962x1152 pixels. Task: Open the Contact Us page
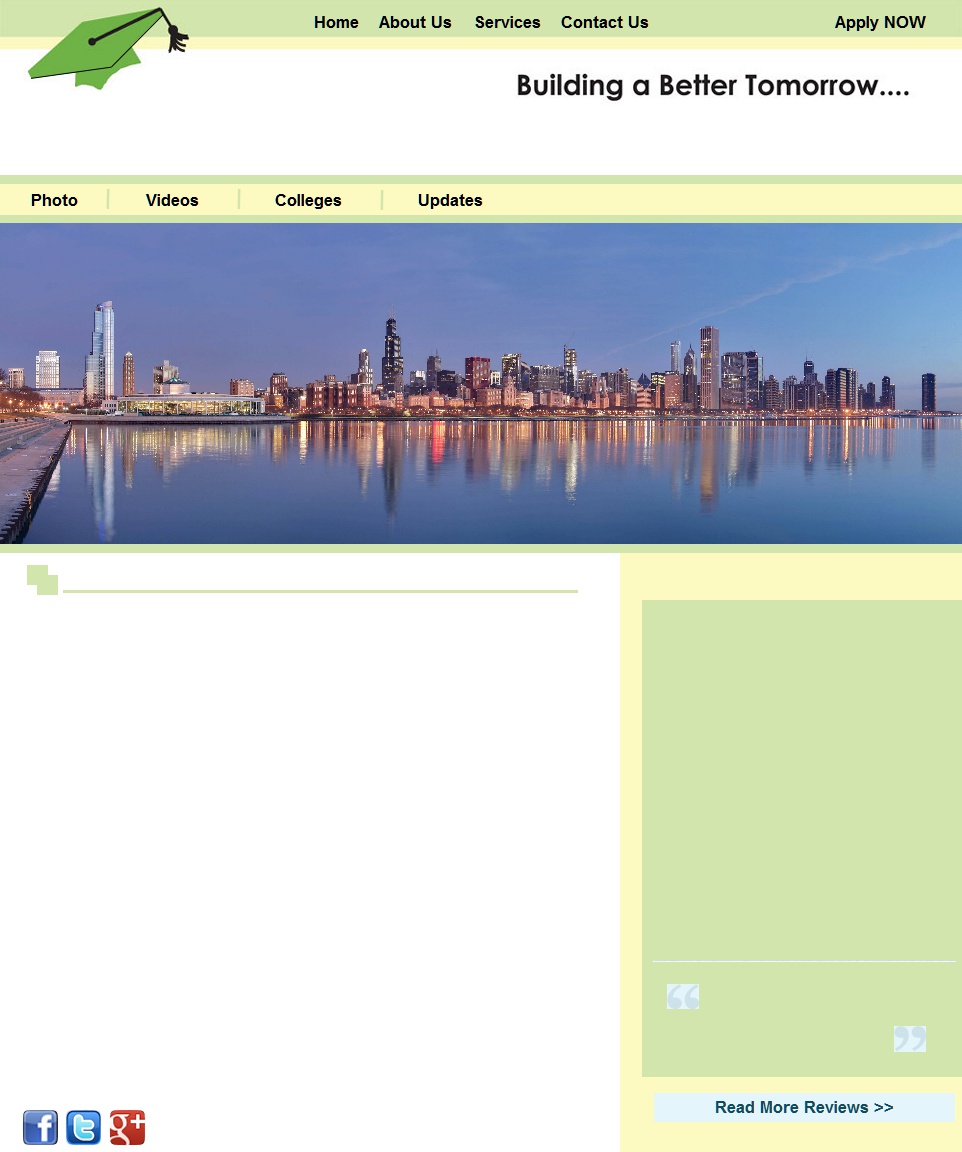coord(604,23)
